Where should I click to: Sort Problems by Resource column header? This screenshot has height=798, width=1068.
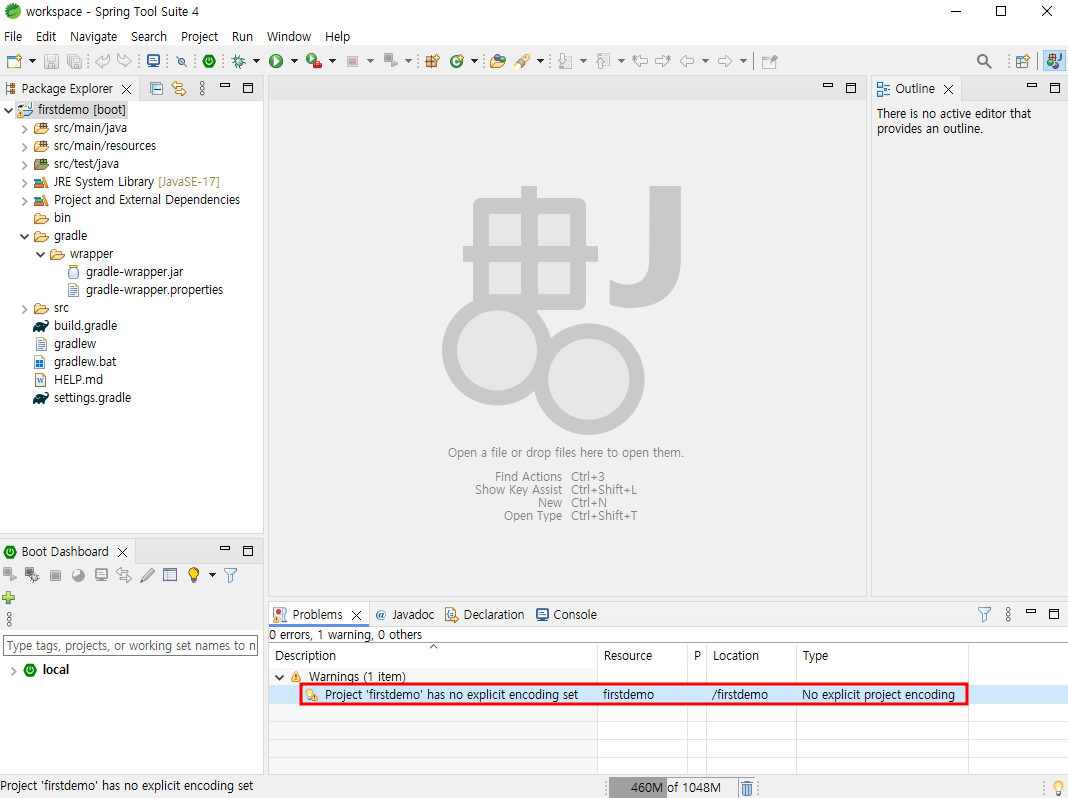point(642,656)
